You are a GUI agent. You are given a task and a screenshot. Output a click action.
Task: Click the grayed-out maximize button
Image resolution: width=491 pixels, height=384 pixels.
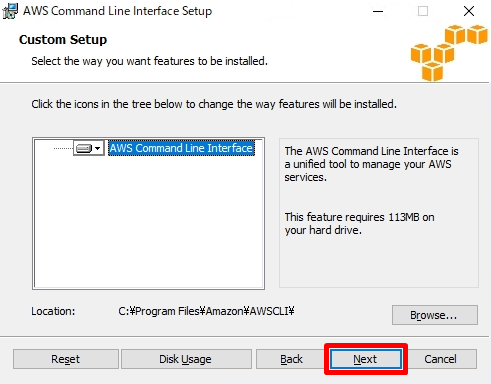coord(423,11)
